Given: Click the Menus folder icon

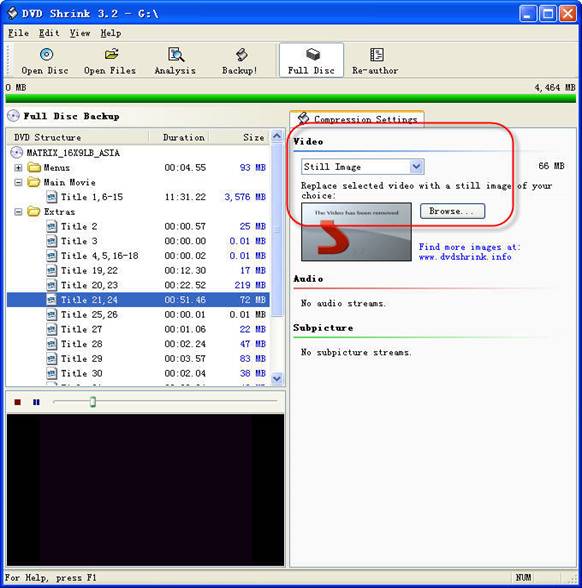Looking at the screenshot, I should pos(34,167).
